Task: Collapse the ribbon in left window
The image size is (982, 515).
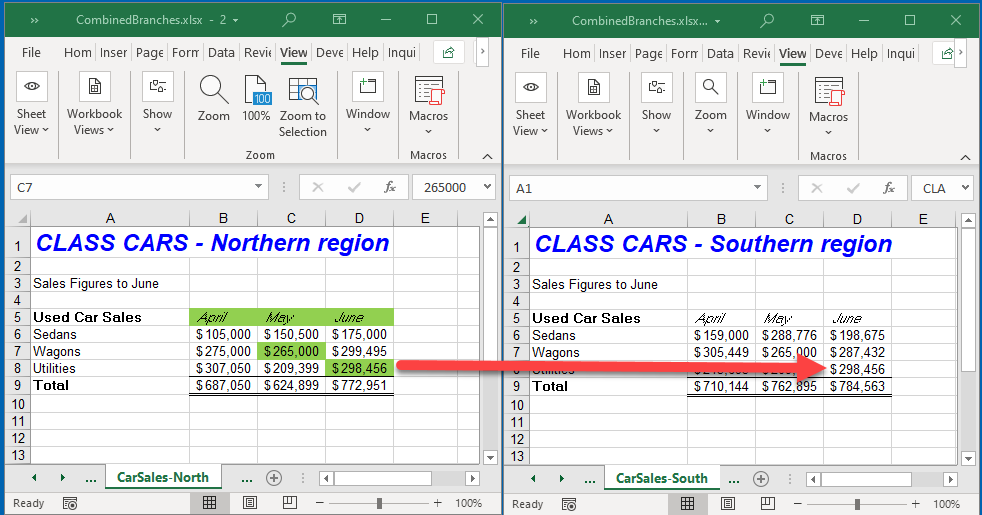Action: tap(487, 156)
